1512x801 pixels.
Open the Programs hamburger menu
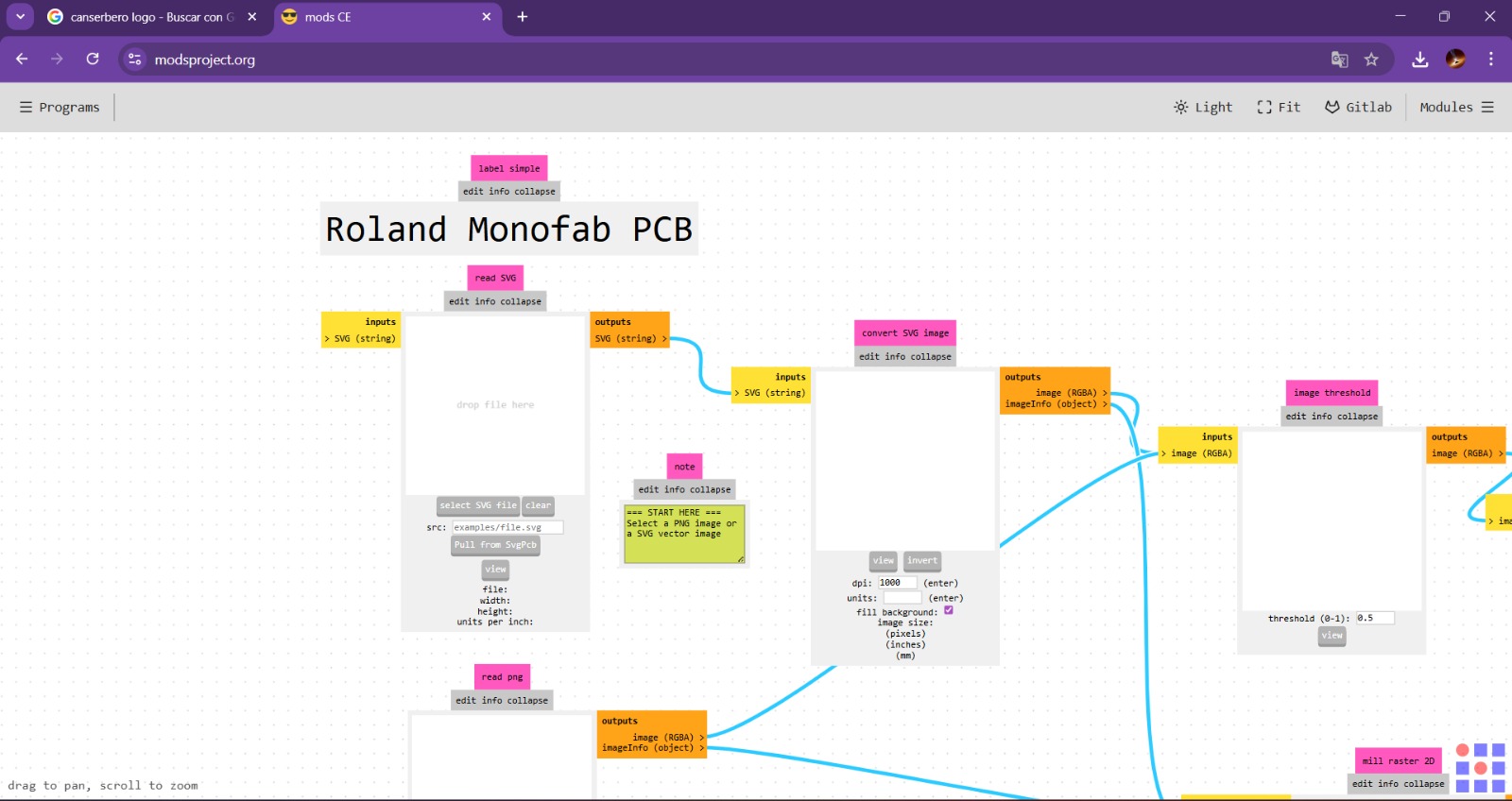tap(60, 108)
